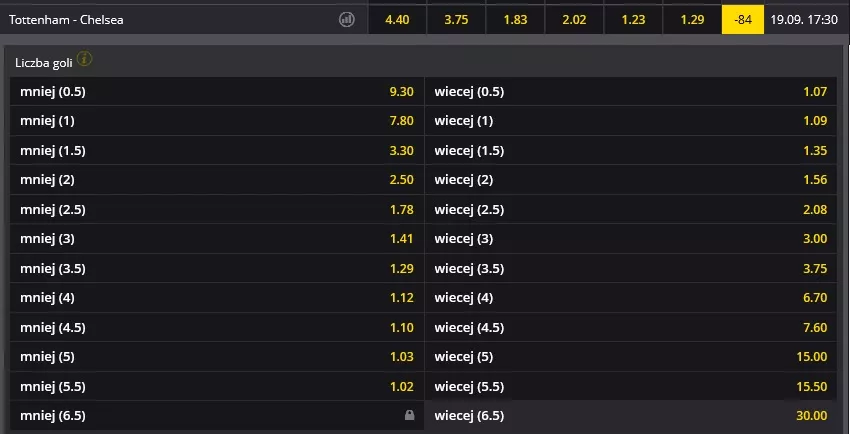Select wiecej (3.5) at 3.75
The height and width of the screenshot is (434, 850).
[x=631, y=269]
